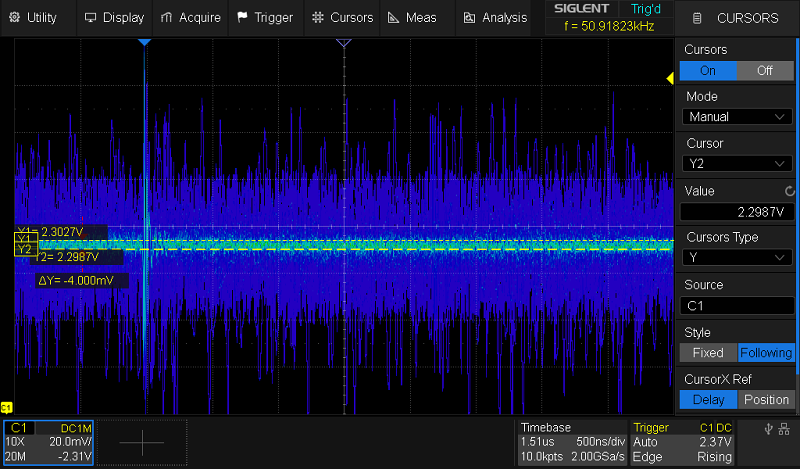The height and width of the screenshot is (469, 800).
Task: Click the Acquire waveform icon
Action: (168, 18)
